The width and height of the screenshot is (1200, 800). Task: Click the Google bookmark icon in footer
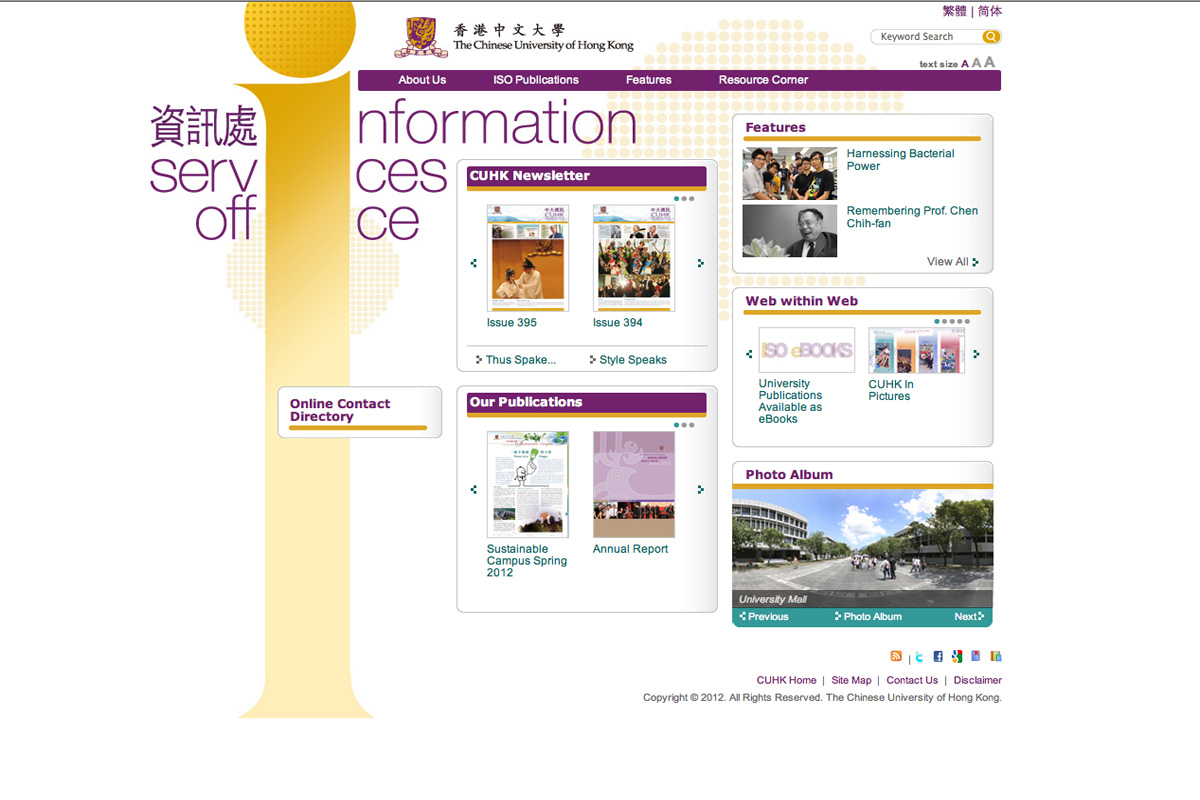[957, 656]
